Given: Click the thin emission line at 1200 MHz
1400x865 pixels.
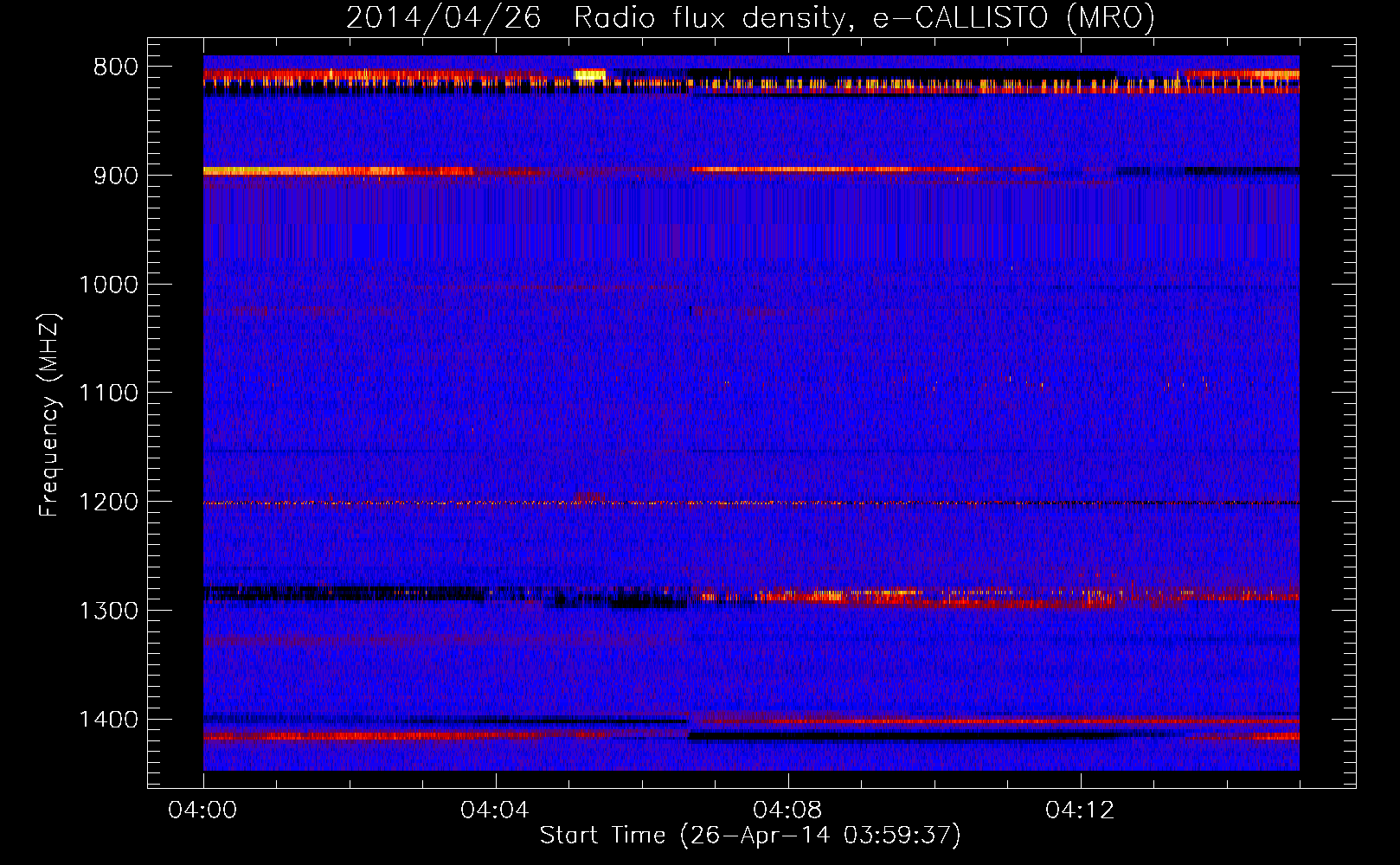Looking at the screenshot, I should pyautogui.click(x=751, y=503).
